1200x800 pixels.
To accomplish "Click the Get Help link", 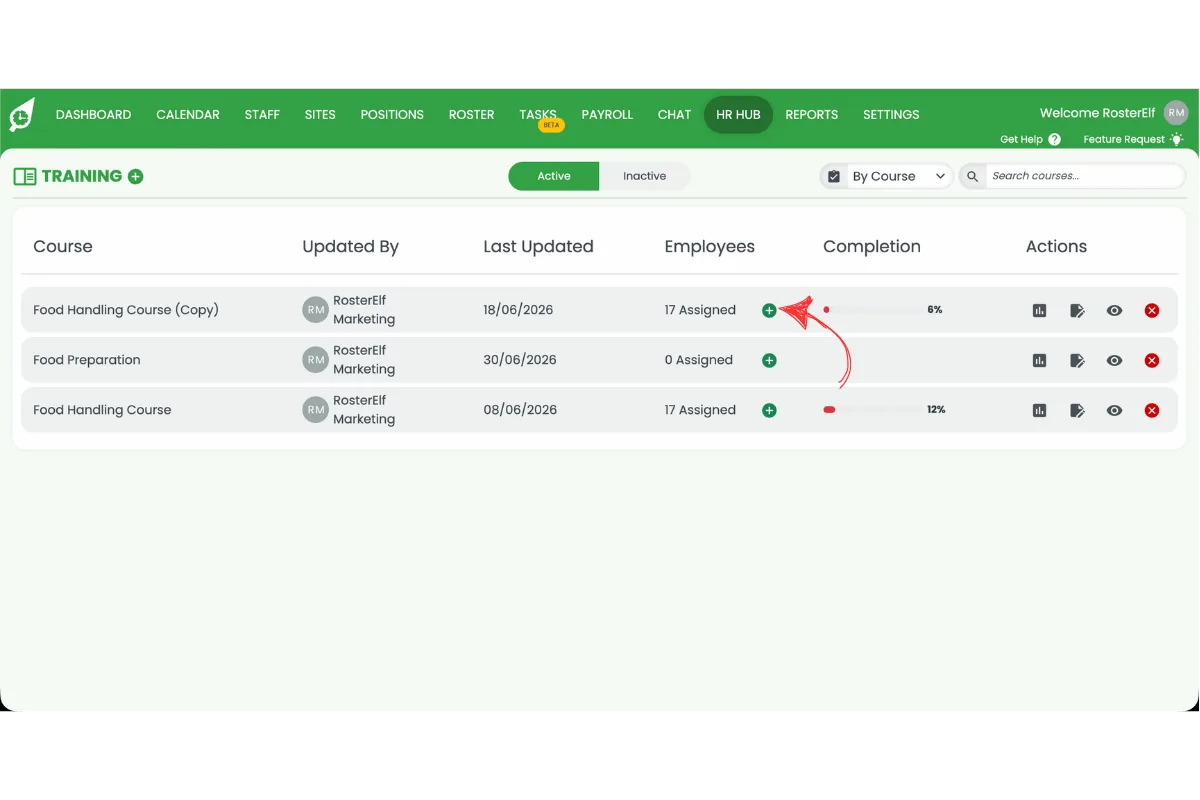I will pos(1021,140).
